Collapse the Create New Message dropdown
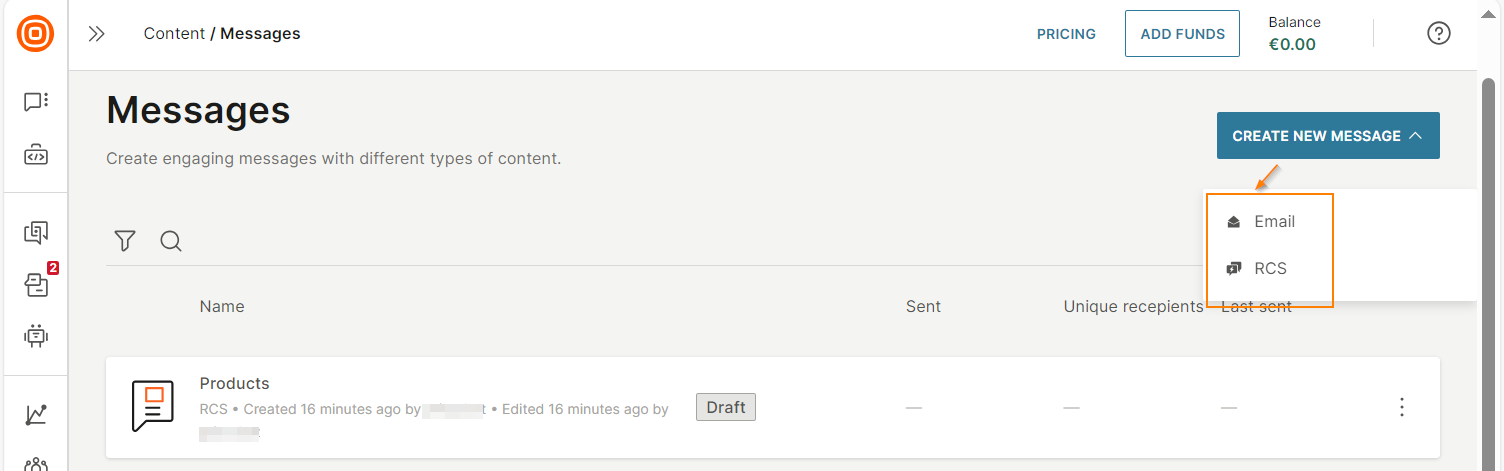The height and width of the screenshot is (471, 1504). 1328,136
